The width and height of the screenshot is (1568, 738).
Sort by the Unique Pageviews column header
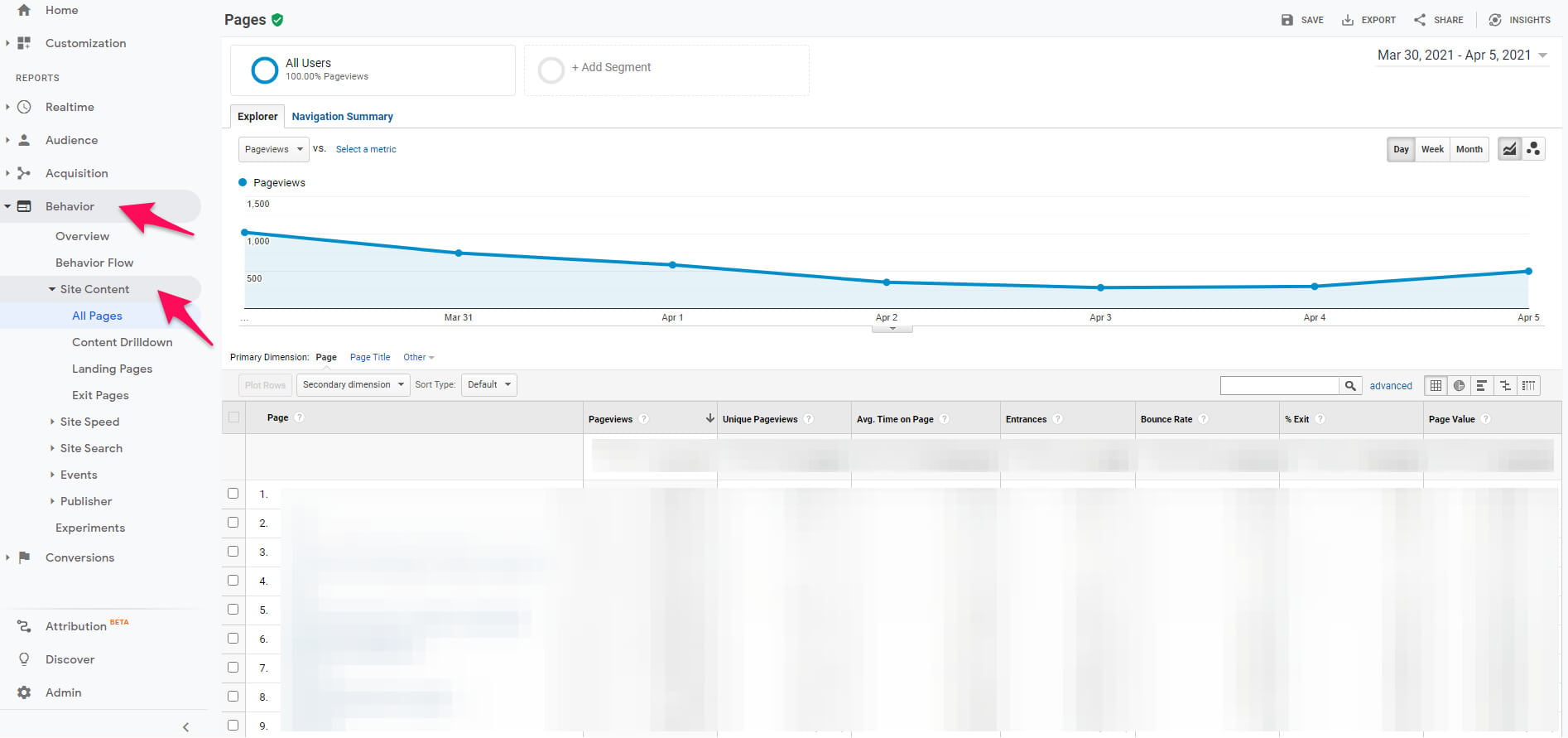tap(760, 419)
